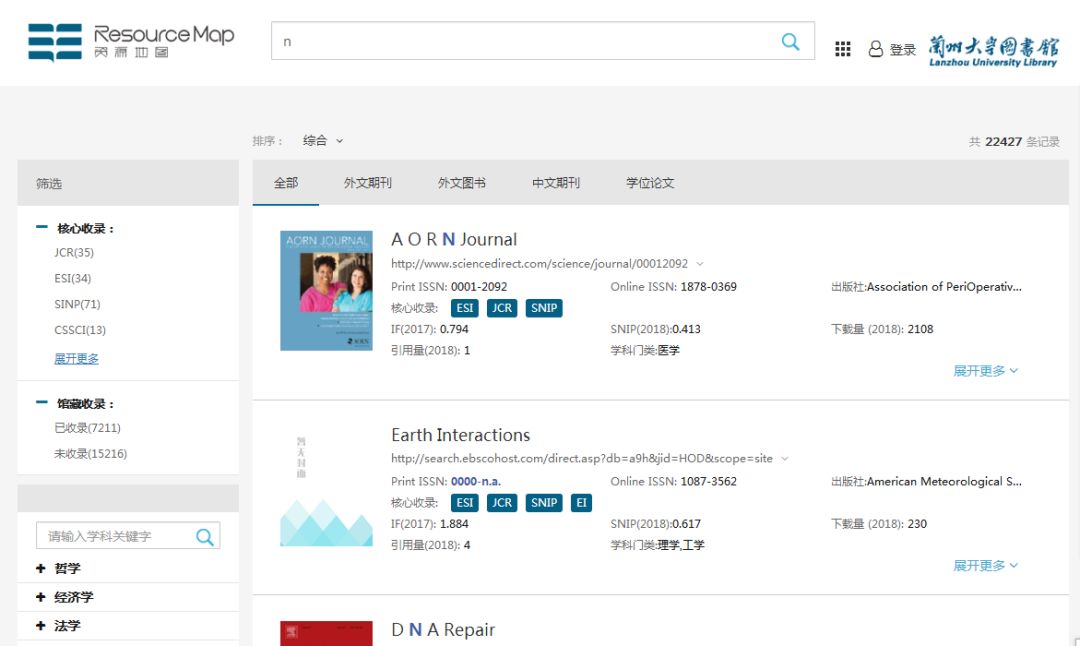Open the ebscohost URL for Earth Interactions
1080x646 pixels.
pyautogui.click(x=582, y=459)
